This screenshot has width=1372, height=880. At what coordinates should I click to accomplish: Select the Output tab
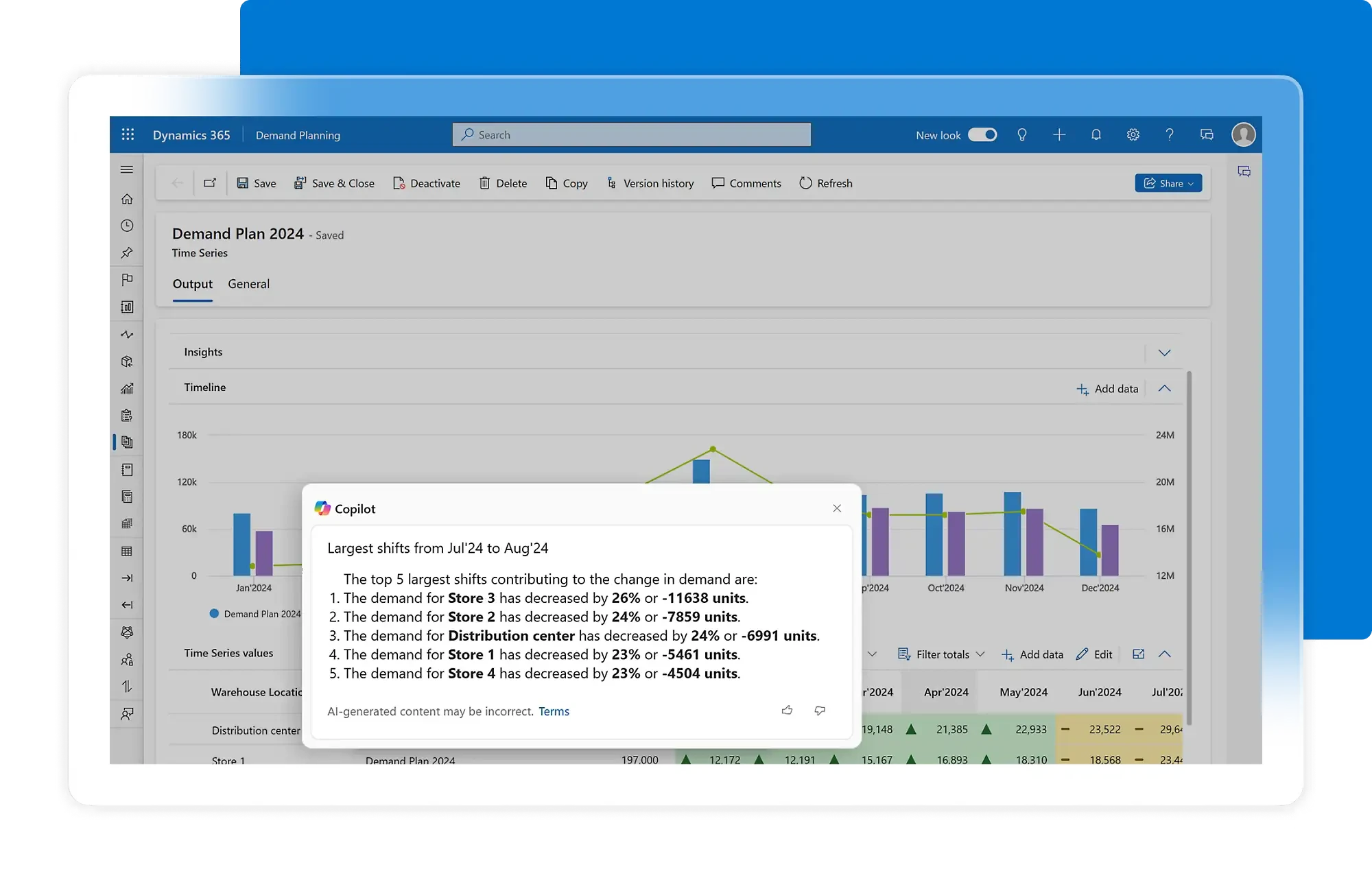(x=192, y=284)
